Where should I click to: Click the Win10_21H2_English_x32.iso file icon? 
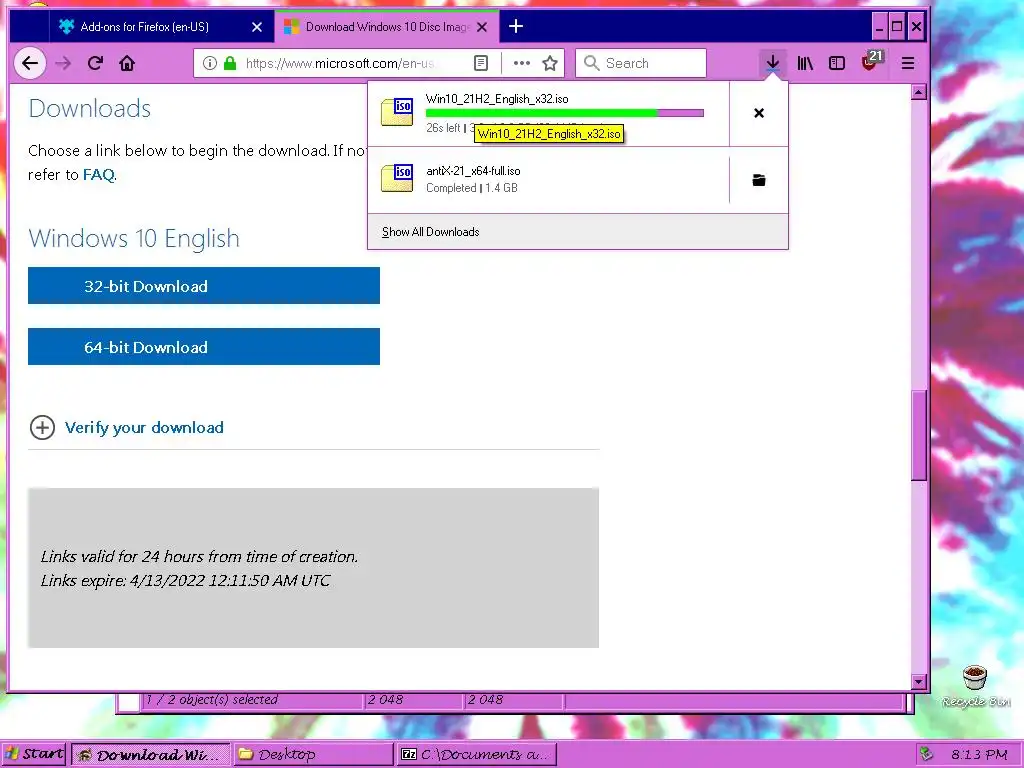pos(397,112)
